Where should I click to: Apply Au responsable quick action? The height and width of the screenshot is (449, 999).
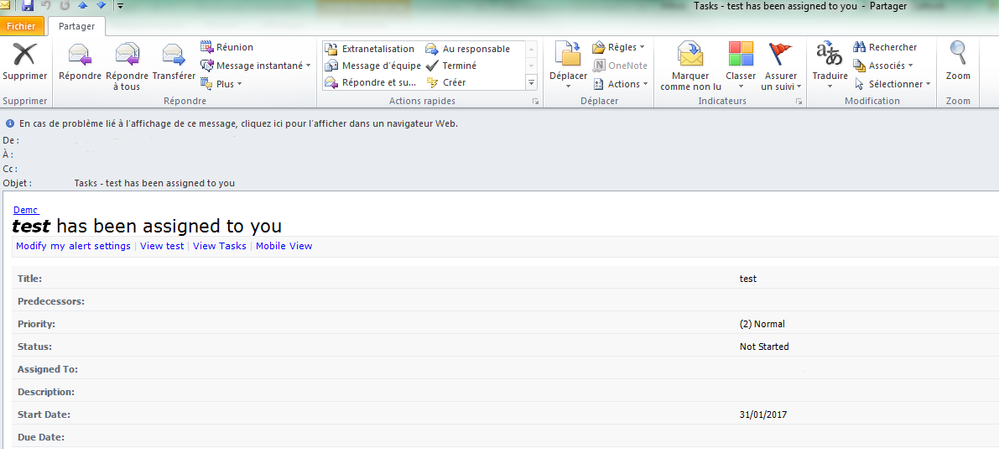468,49
